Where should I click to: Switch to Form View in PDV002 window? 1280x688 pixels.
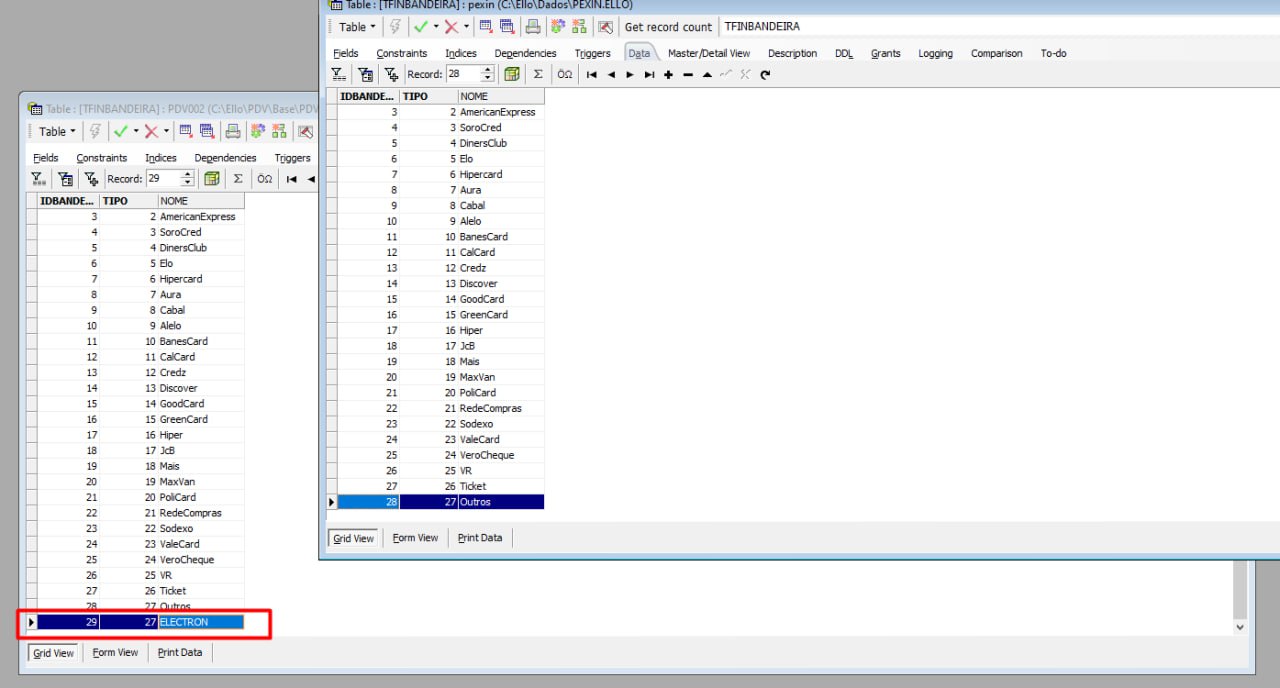coord(115,653)
